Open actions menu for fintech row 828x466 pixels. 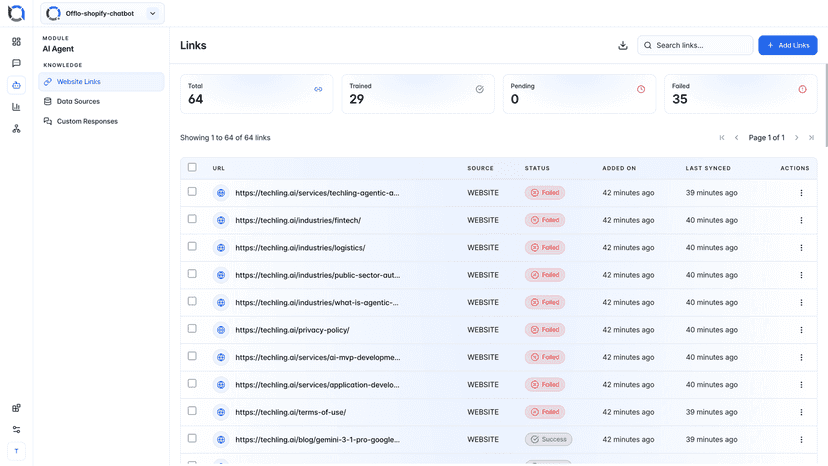coord(801,220)
